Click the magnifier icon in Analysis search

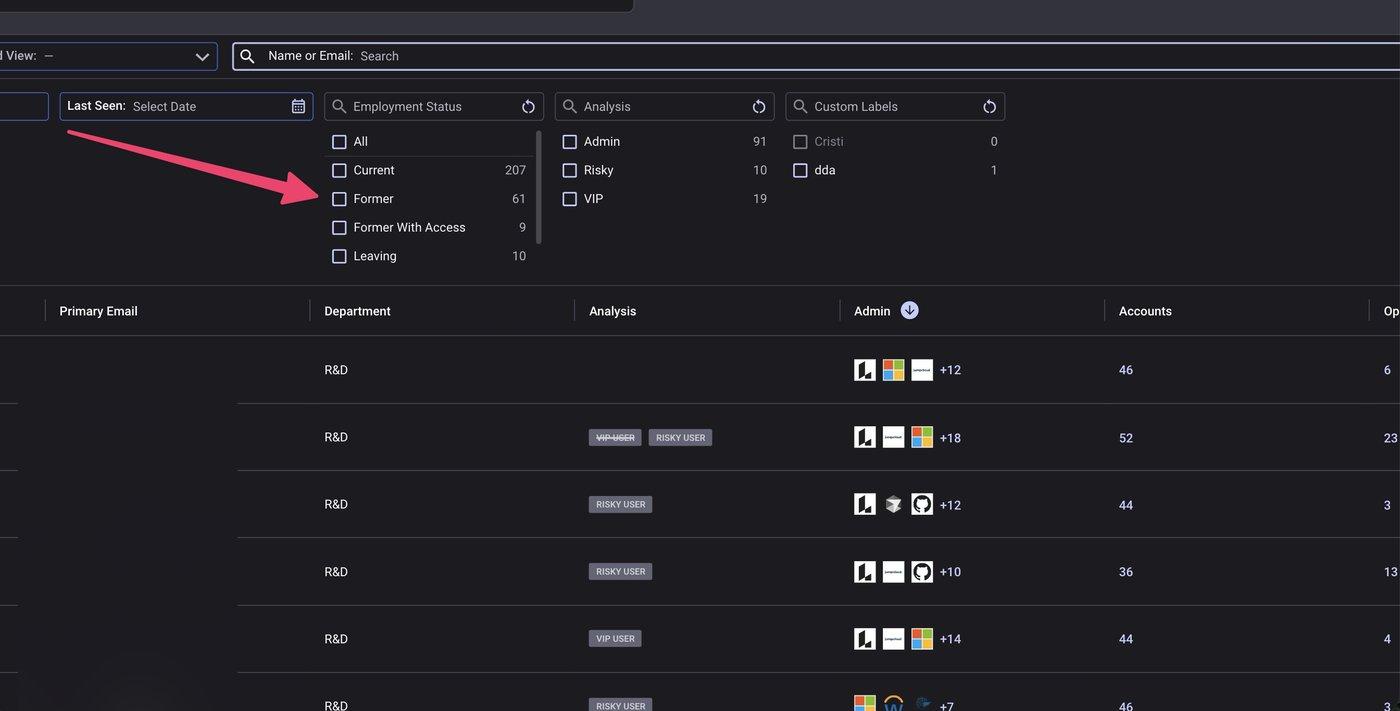[570, 106]
